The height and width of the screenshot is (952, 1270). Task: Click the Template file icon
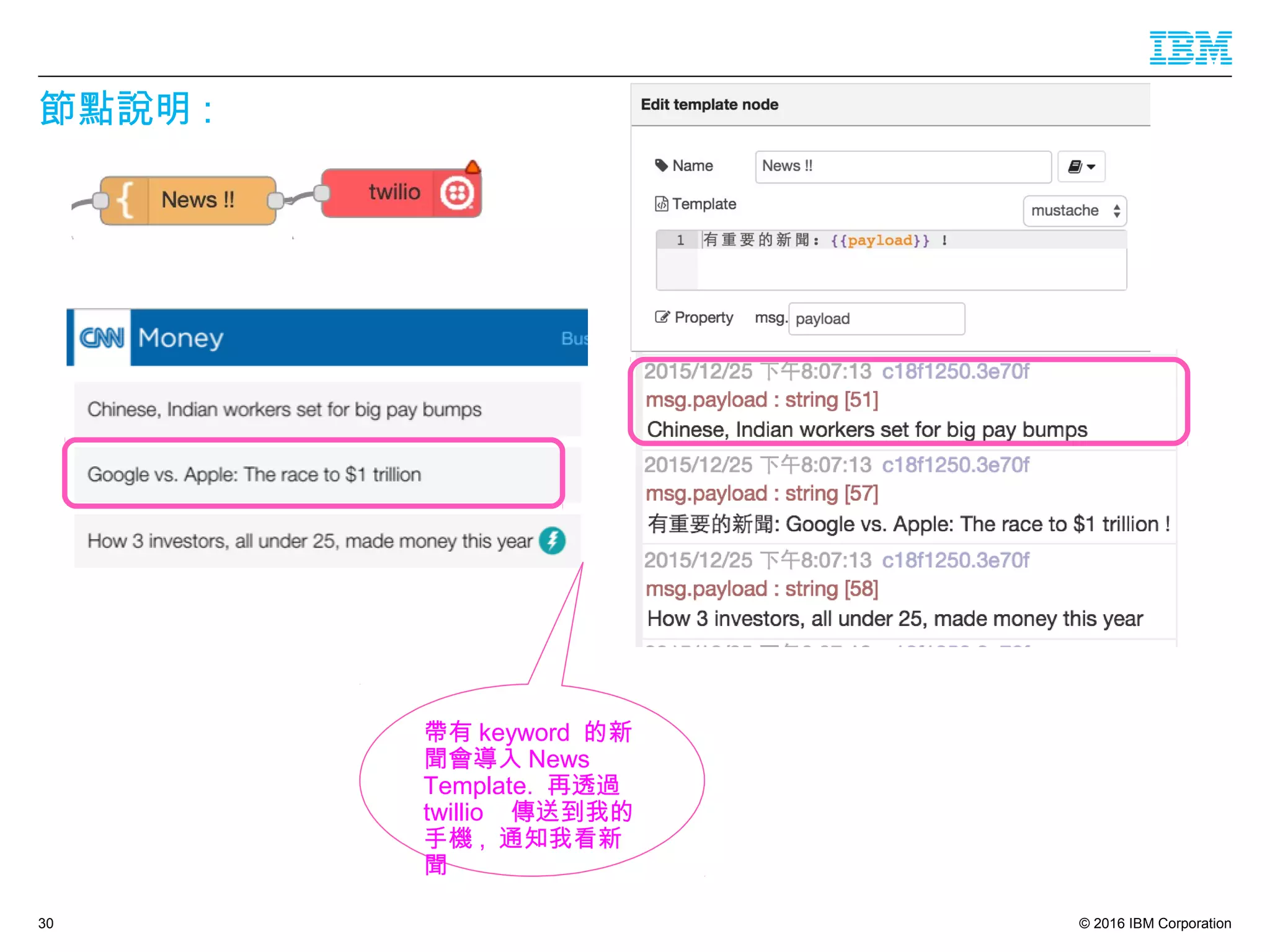(662, 204)
